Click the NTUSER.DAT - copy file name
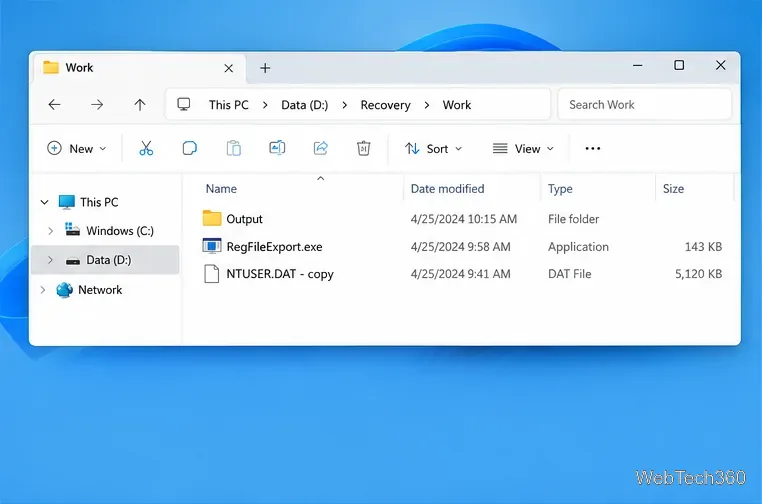This screenshot has height=504, width=762. click(x=280, y=274)
